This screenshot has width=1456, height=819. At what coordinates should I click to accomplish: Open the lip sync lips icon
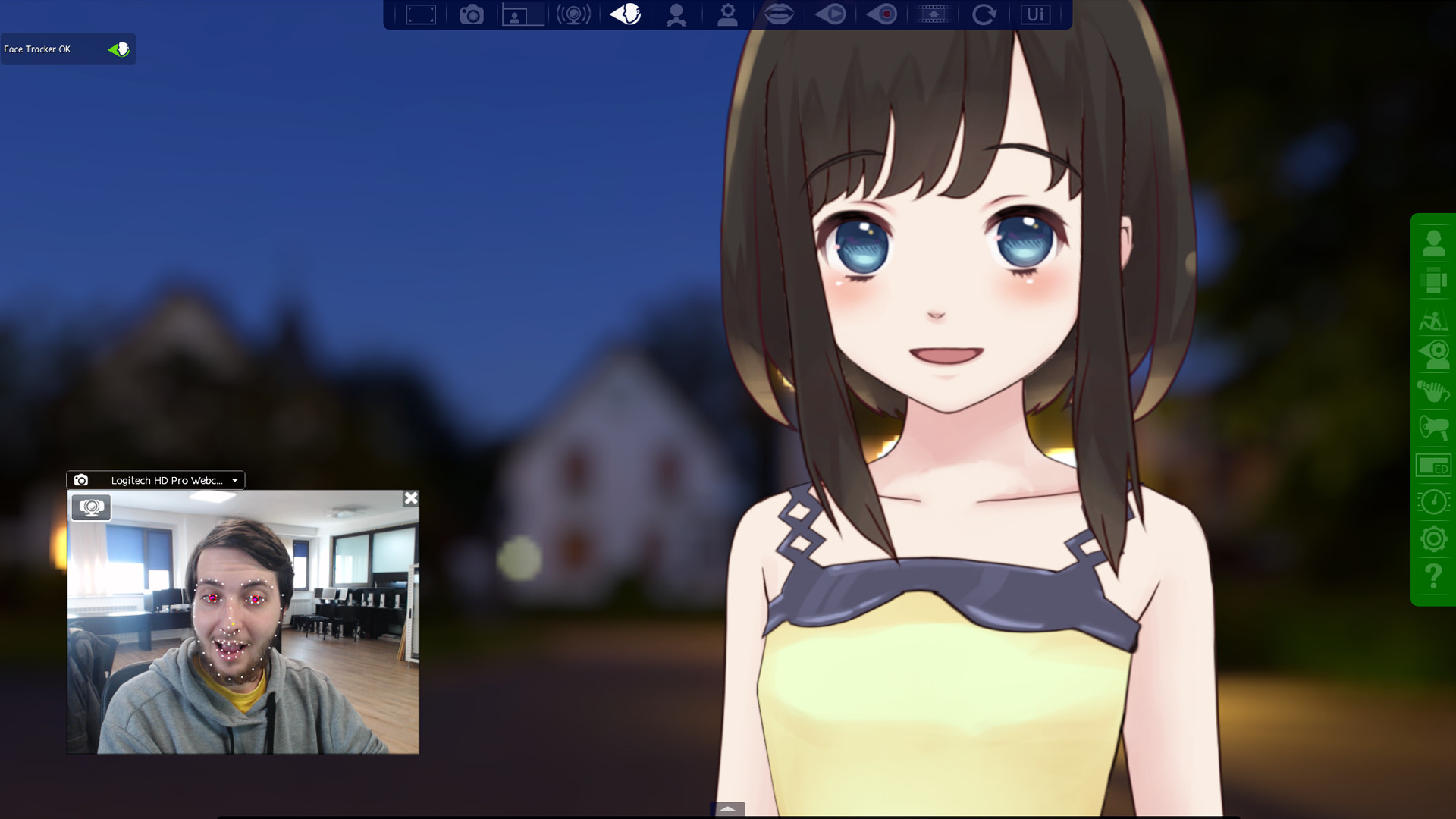point(779,14)
